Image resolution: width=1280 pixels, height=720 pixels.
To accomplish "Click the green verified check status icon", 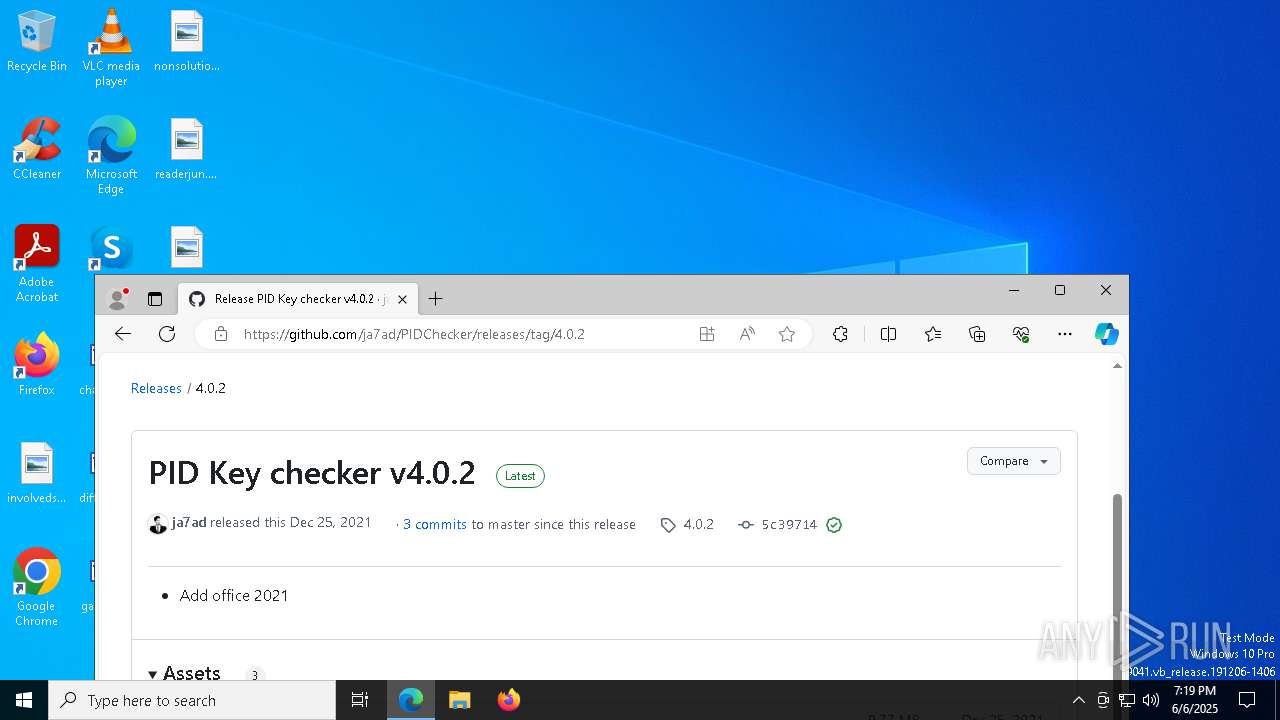I will point(834,524).
